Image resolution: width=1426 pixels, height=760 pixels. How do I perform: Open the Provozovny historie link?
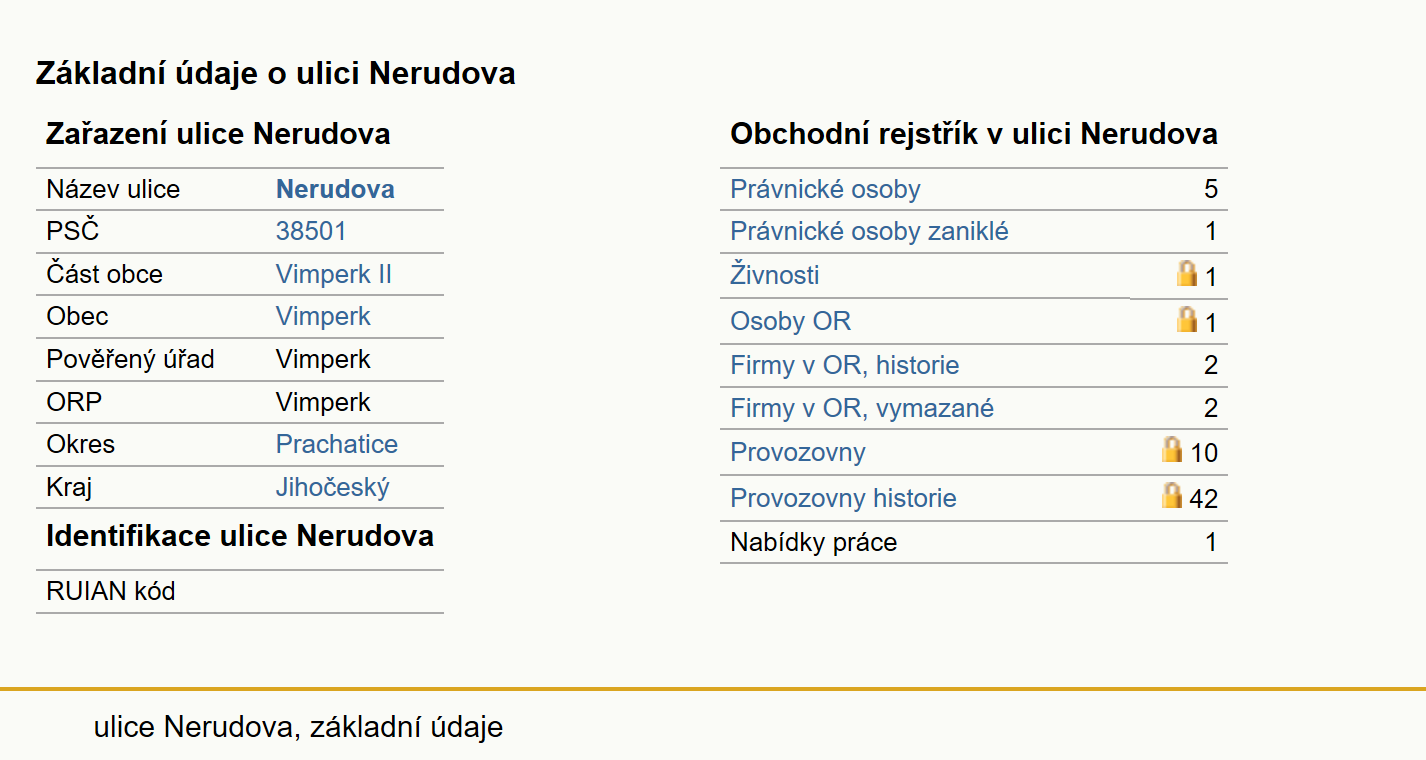coord(843,498)
